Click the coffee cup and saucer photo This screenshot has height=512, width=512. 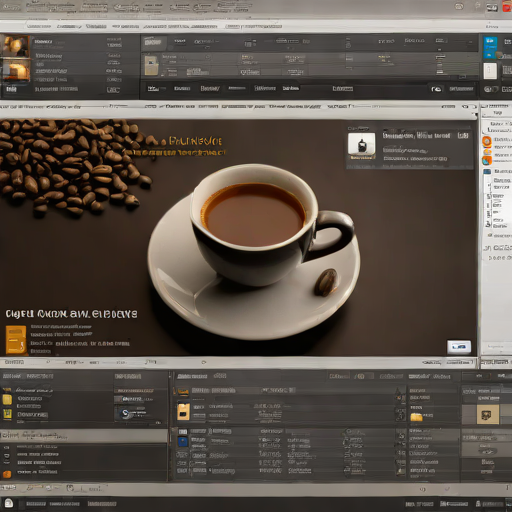pos(254,252)
